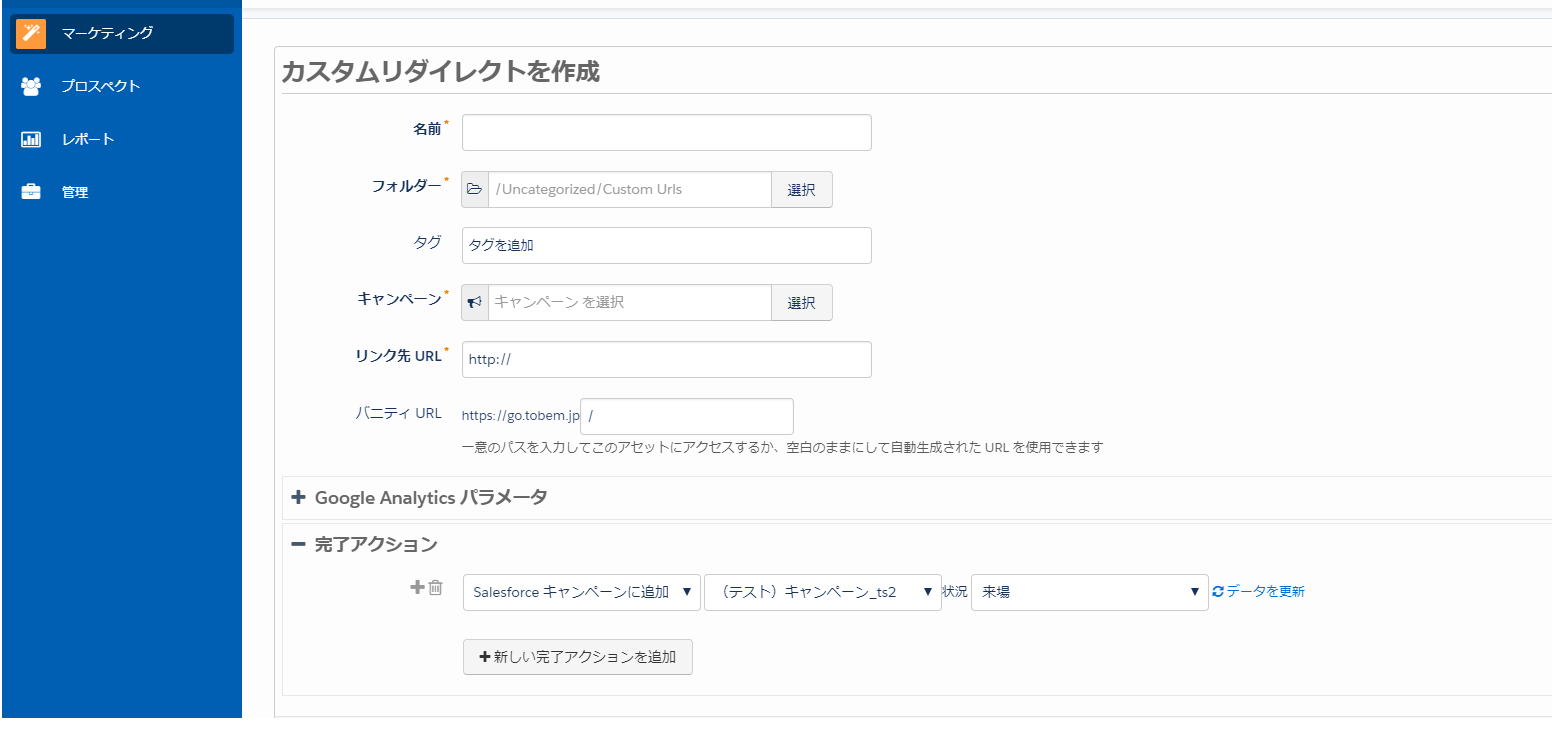Image resolution: width=1552 pixels, height=741 pixels.
Task: Click the タグを追加 tag field
Action: point(667,245)
